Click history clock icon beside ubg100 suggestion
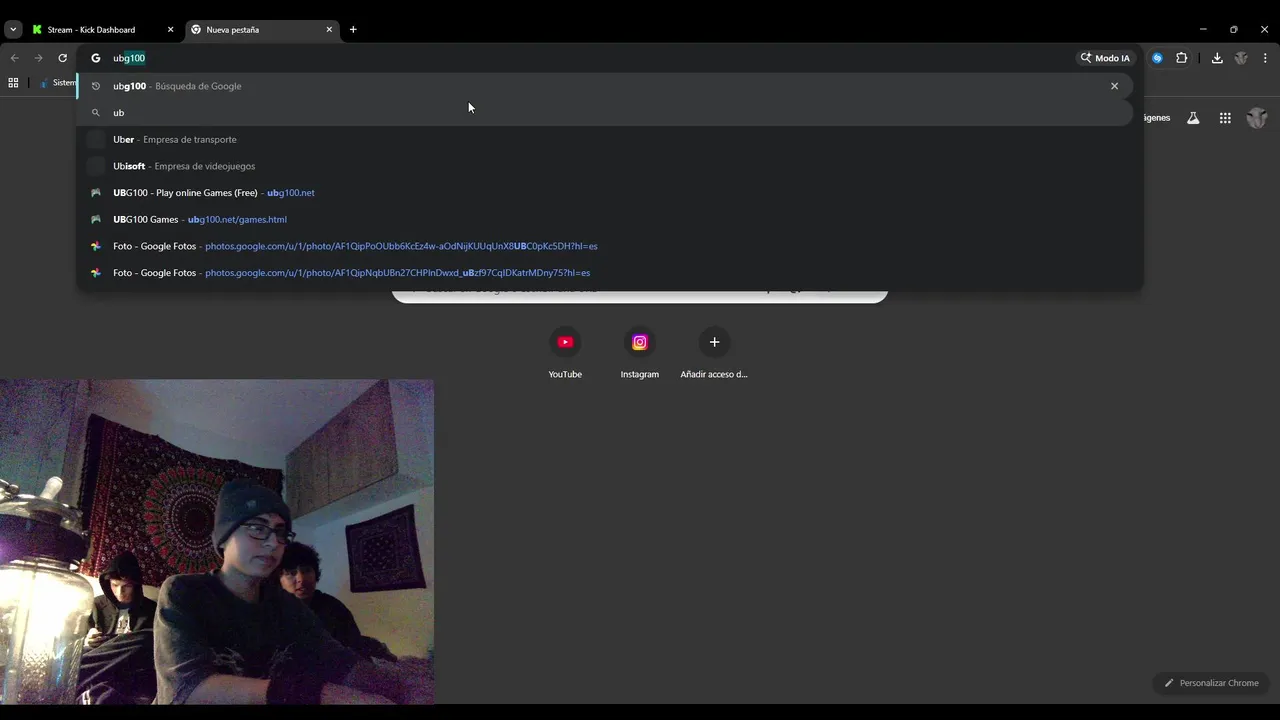 96,86
